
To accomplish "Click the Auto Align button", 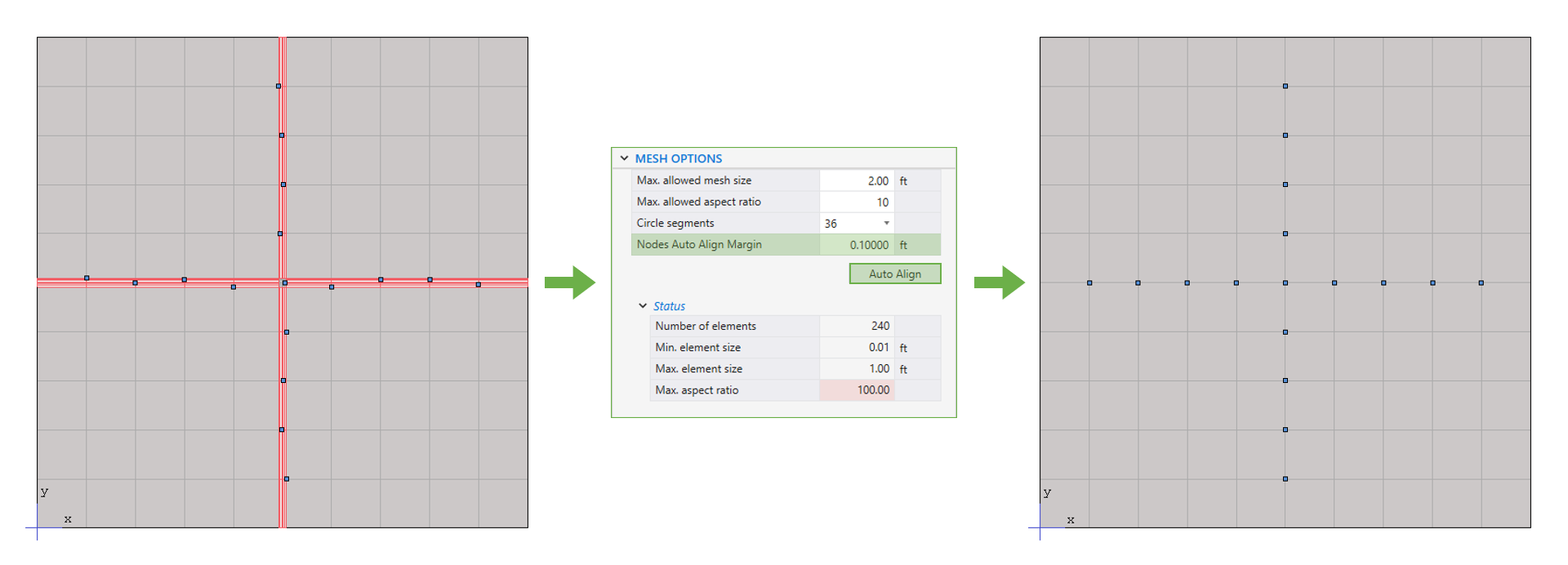I will tap(894, 274).
